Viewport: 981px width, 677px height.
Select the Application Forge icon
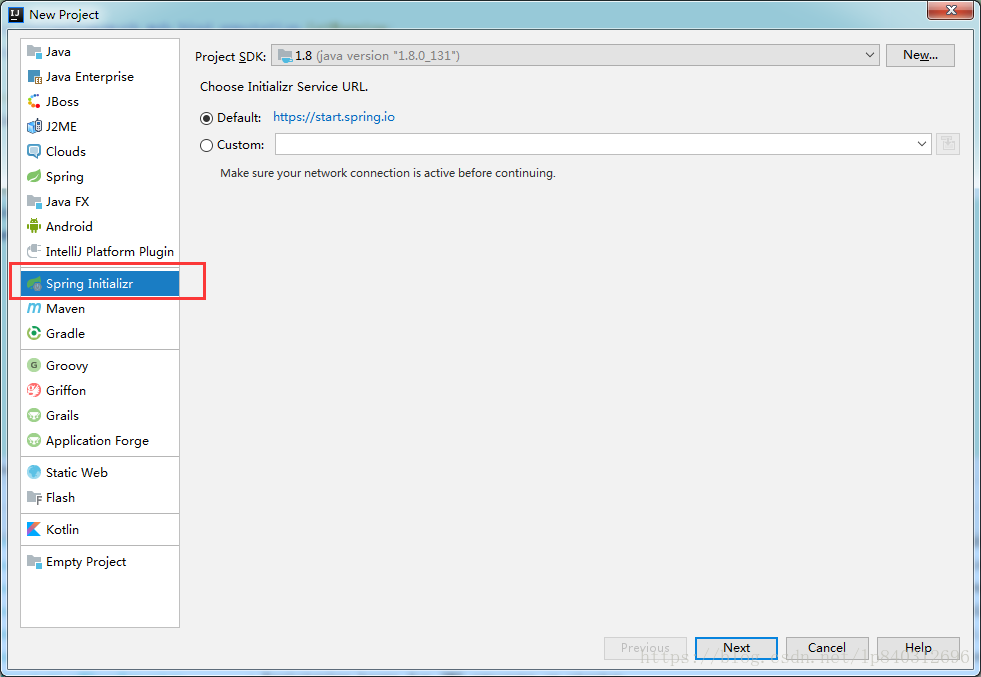pos(34,440)
